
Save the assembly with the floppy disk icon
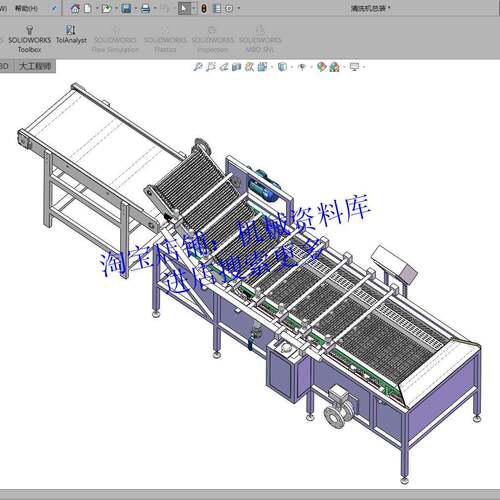126,8
